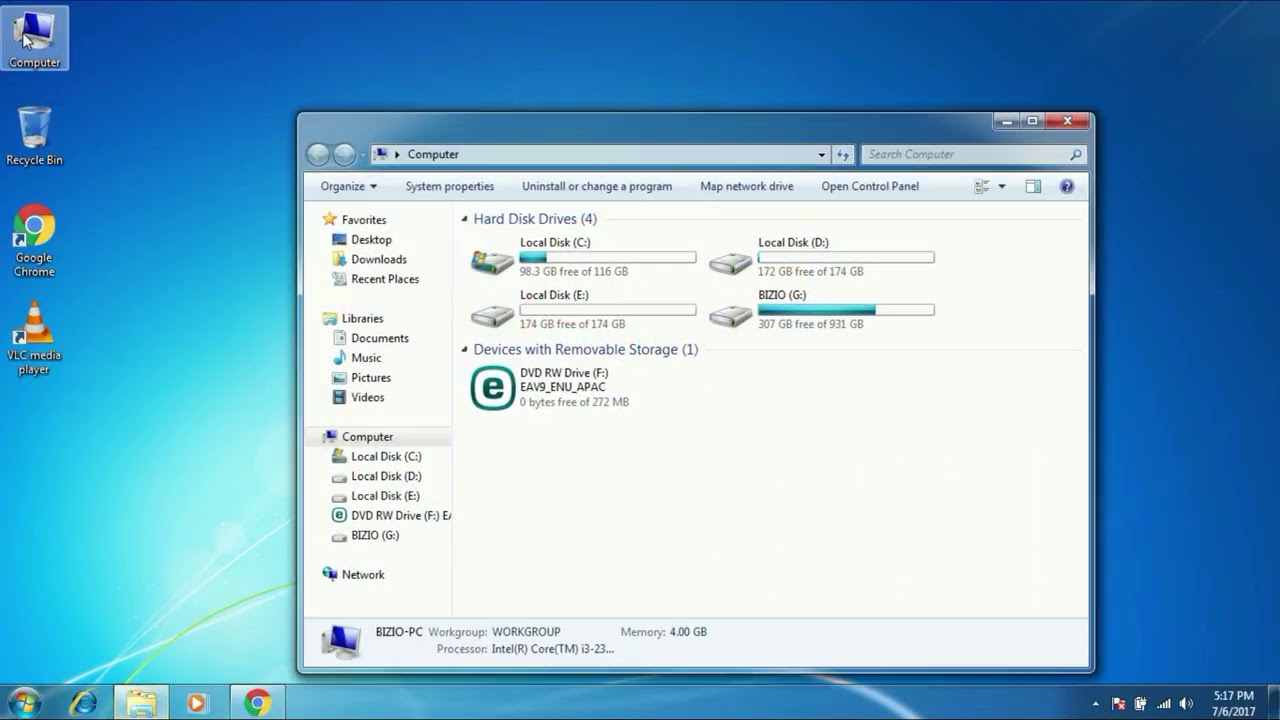The image size is (1280, 720).
Task: Click the BIZIO (G:) drive icon
Action: coord(731,315)
